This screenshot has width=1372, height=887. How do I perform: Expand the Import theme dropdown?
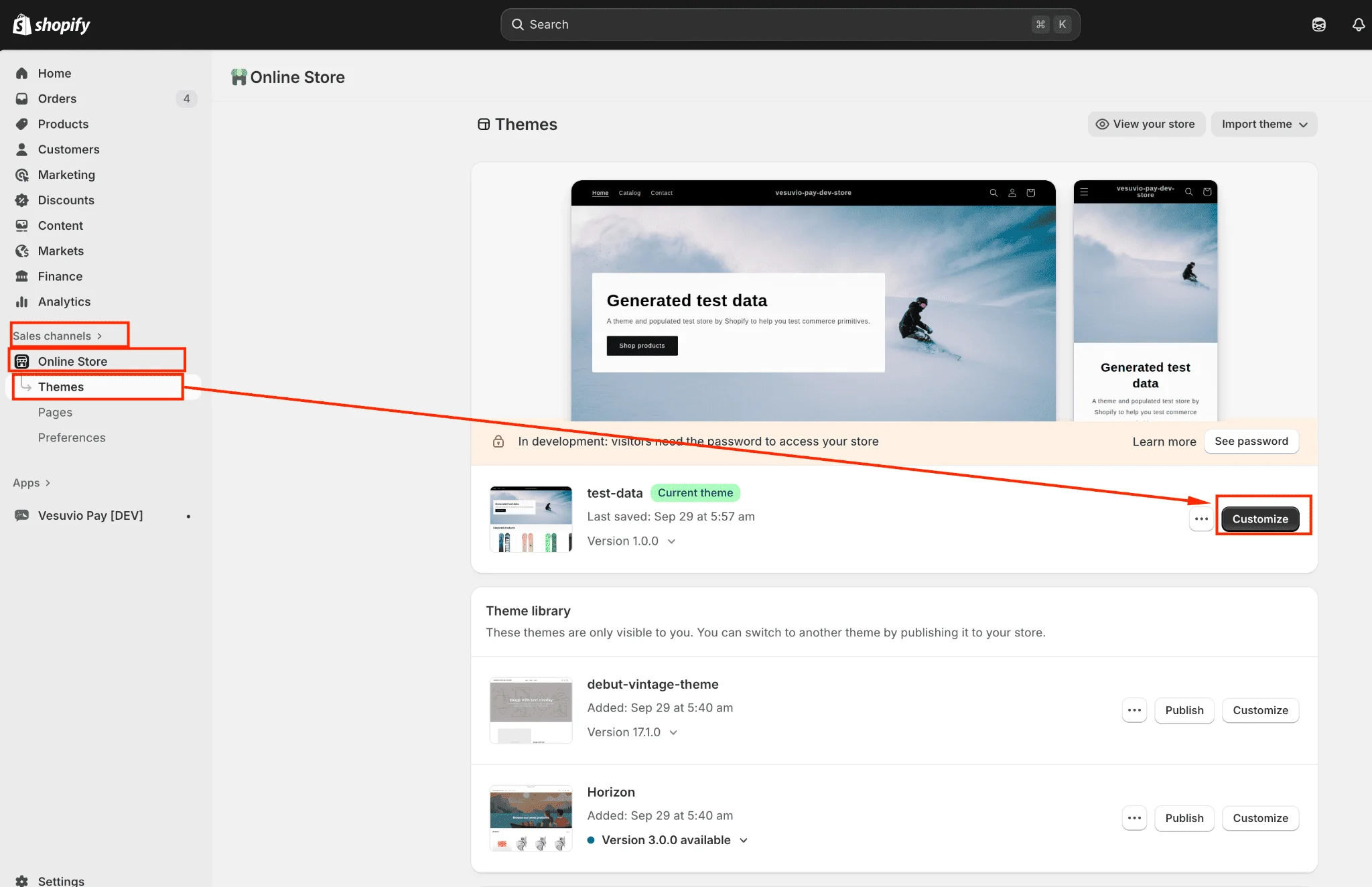[x=1263, y=124]
